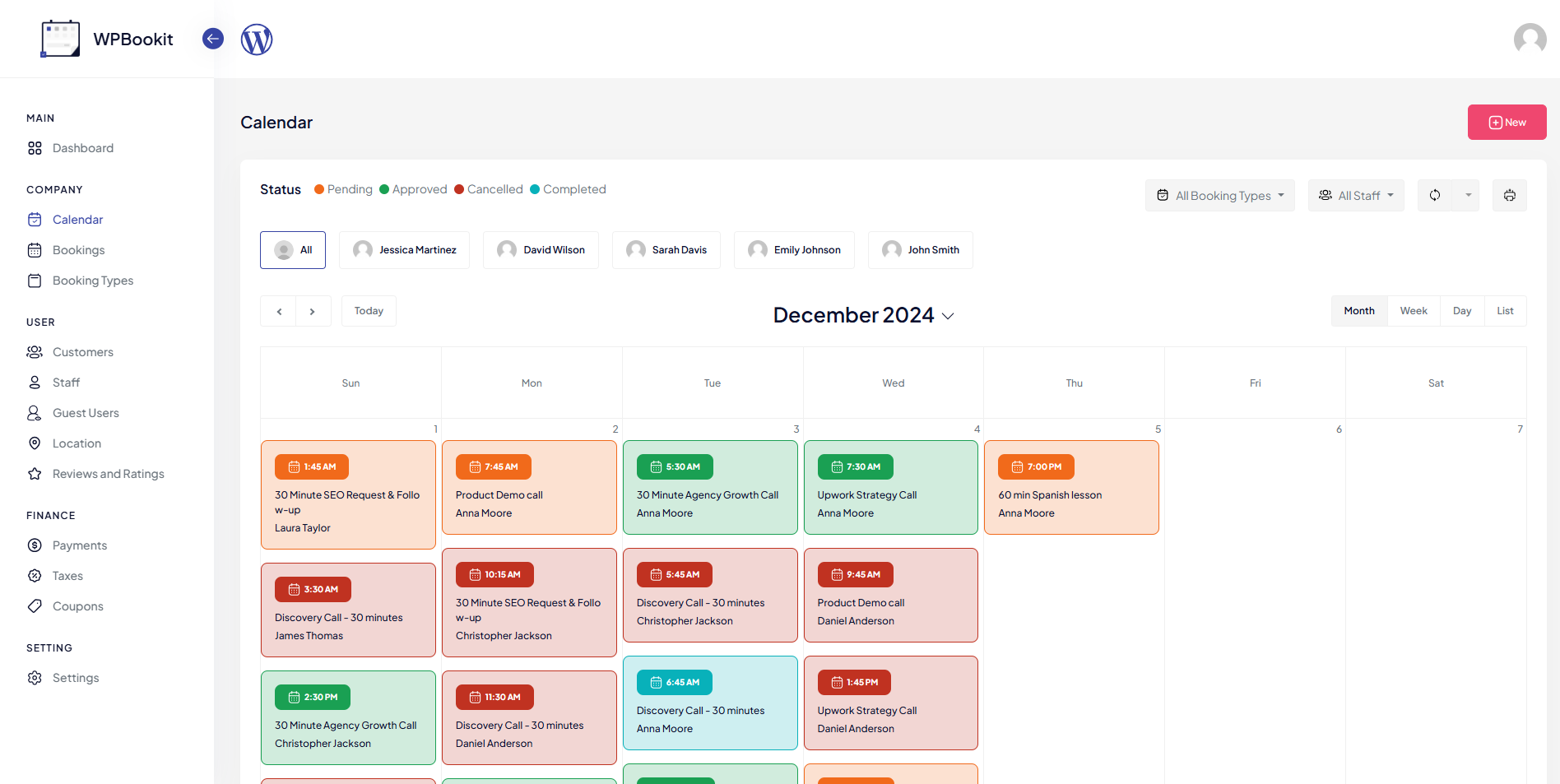
Task: Open Coupons from the sidebar
Action: [77, 606]
